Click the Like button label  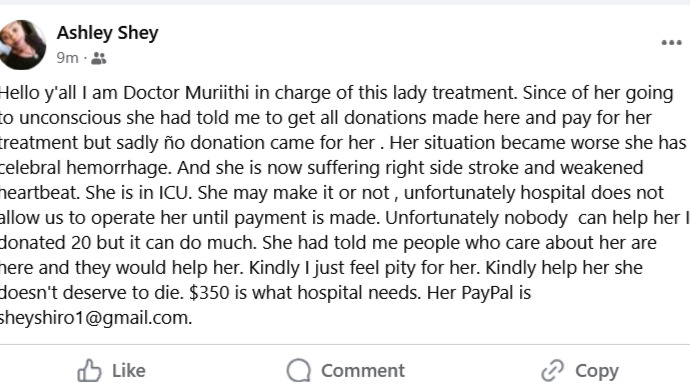coord(128,371)
